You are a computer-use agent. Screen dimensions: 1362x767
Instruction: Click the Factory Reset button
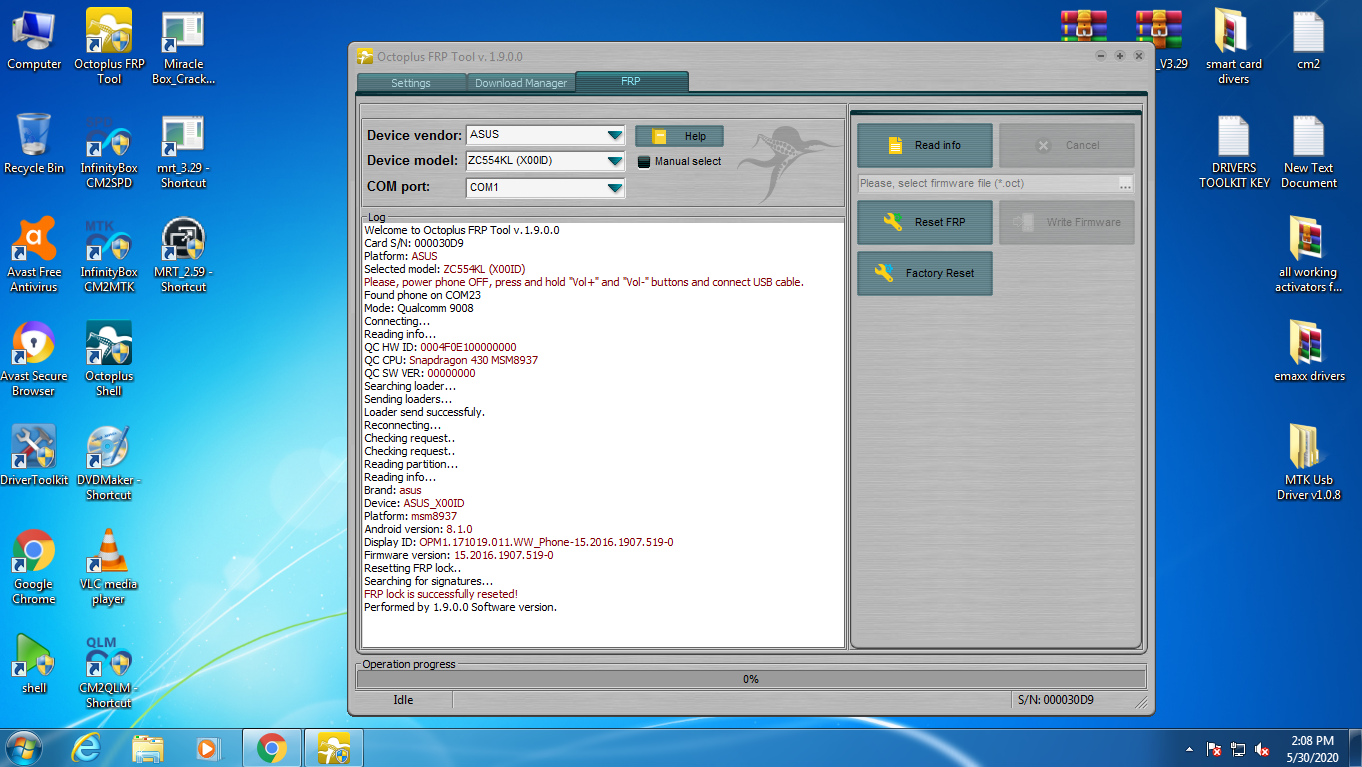[x=925, y=273]
